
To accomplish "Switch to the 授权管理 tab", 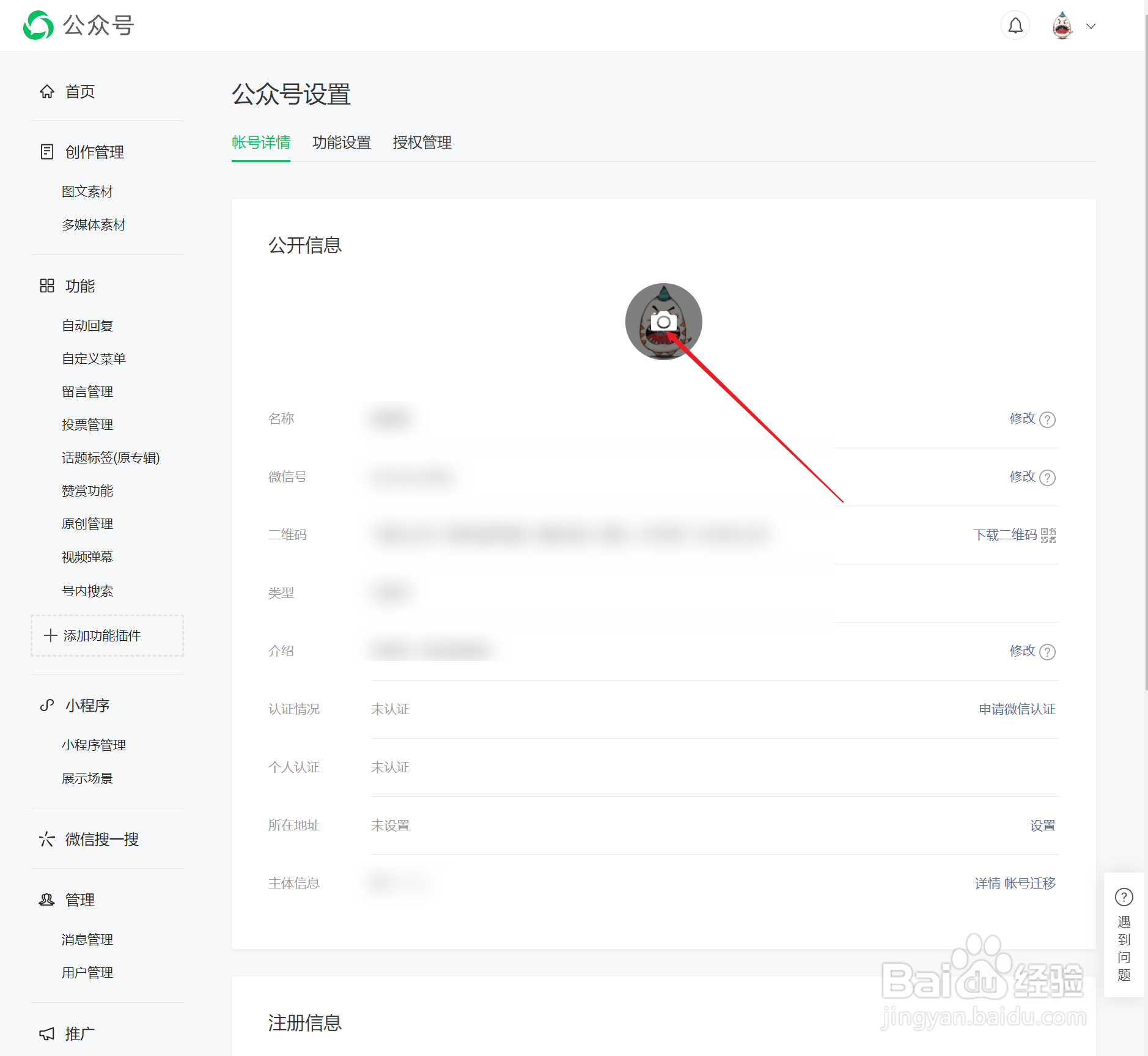I will coord(422,142).
